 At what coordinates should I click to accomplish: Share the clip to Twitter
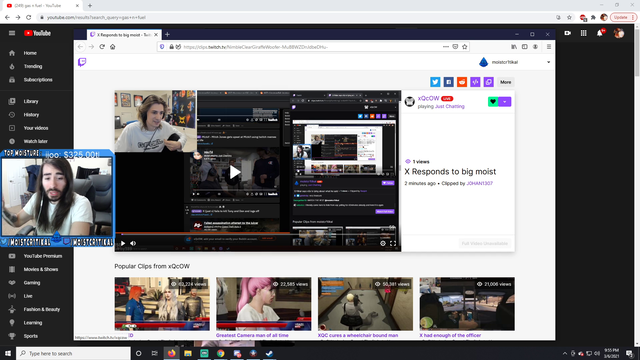point(435,82)
